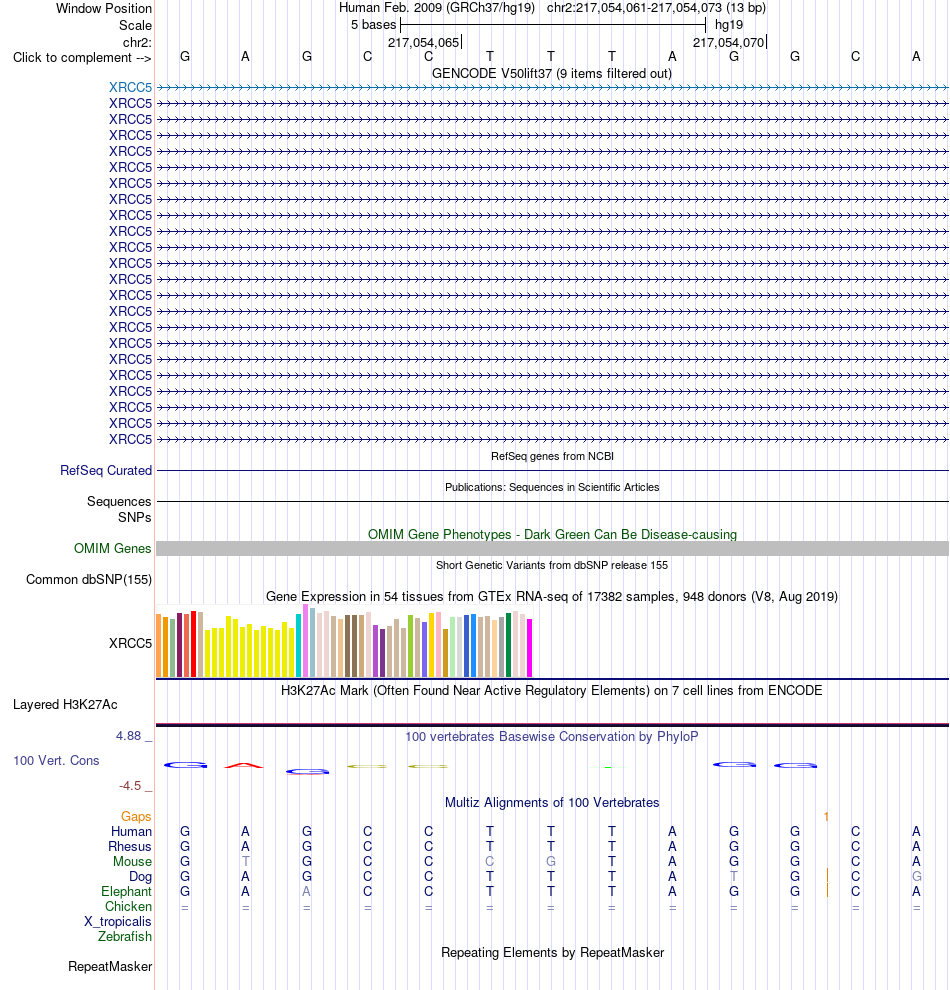The image size is (950, 990).
Task: Click XRCC5 label beside GTEx bar chart
Action: pyautogui.click(x=130, y=643)
